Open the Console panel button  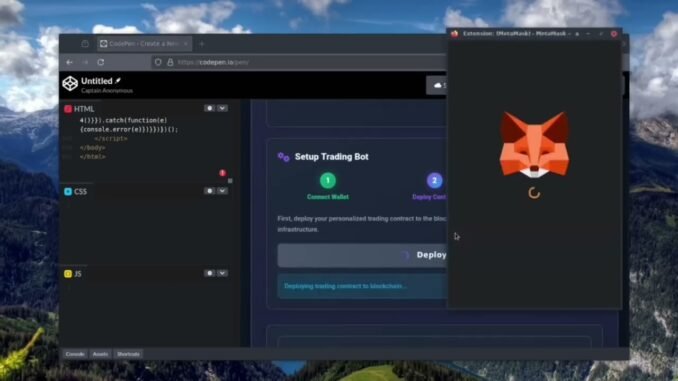coord(75,354)
